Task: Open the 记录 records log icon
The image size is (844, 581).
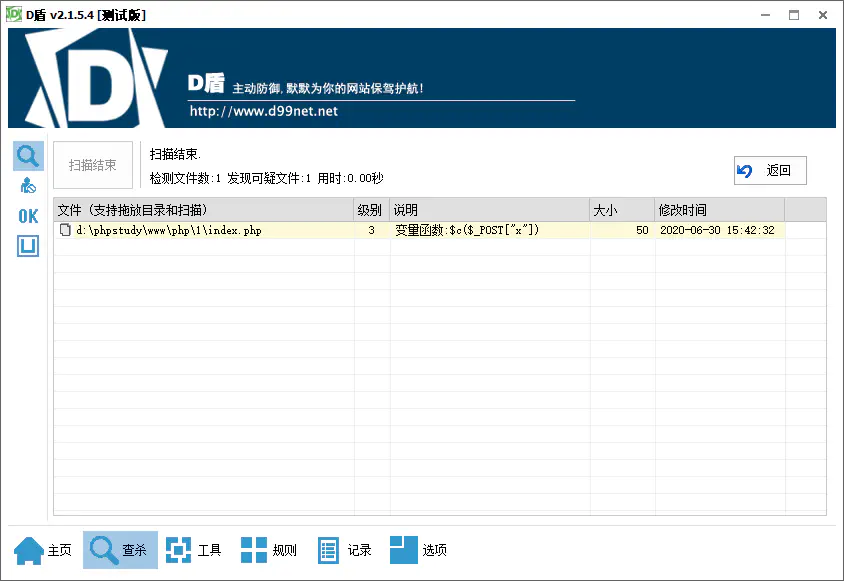Action: point(327,549)
